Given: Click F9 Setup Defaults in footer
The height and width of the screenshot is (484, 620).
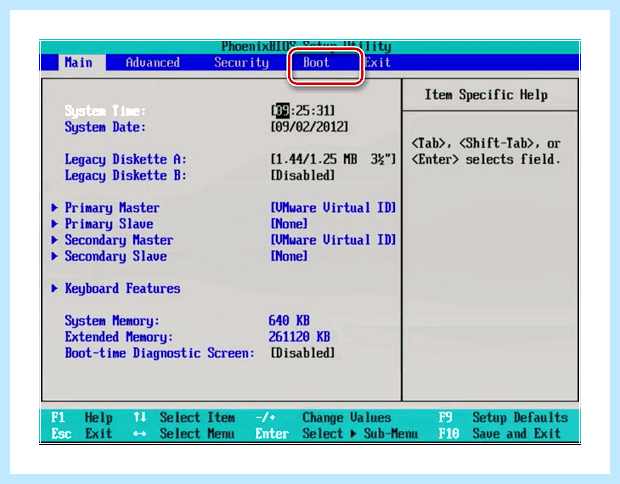Looking at the screenshot, I should pos(503,418).
